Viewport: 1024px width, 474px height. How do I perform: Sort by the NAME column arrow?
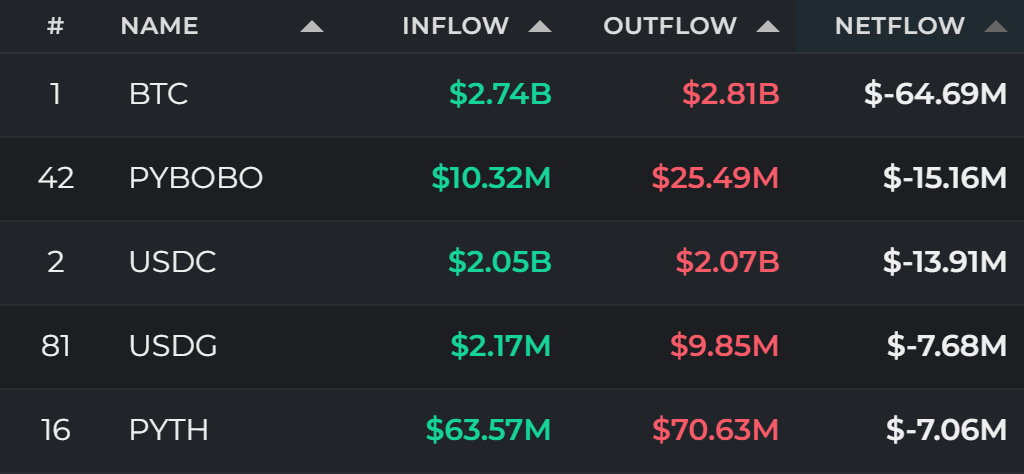[312, 27]
